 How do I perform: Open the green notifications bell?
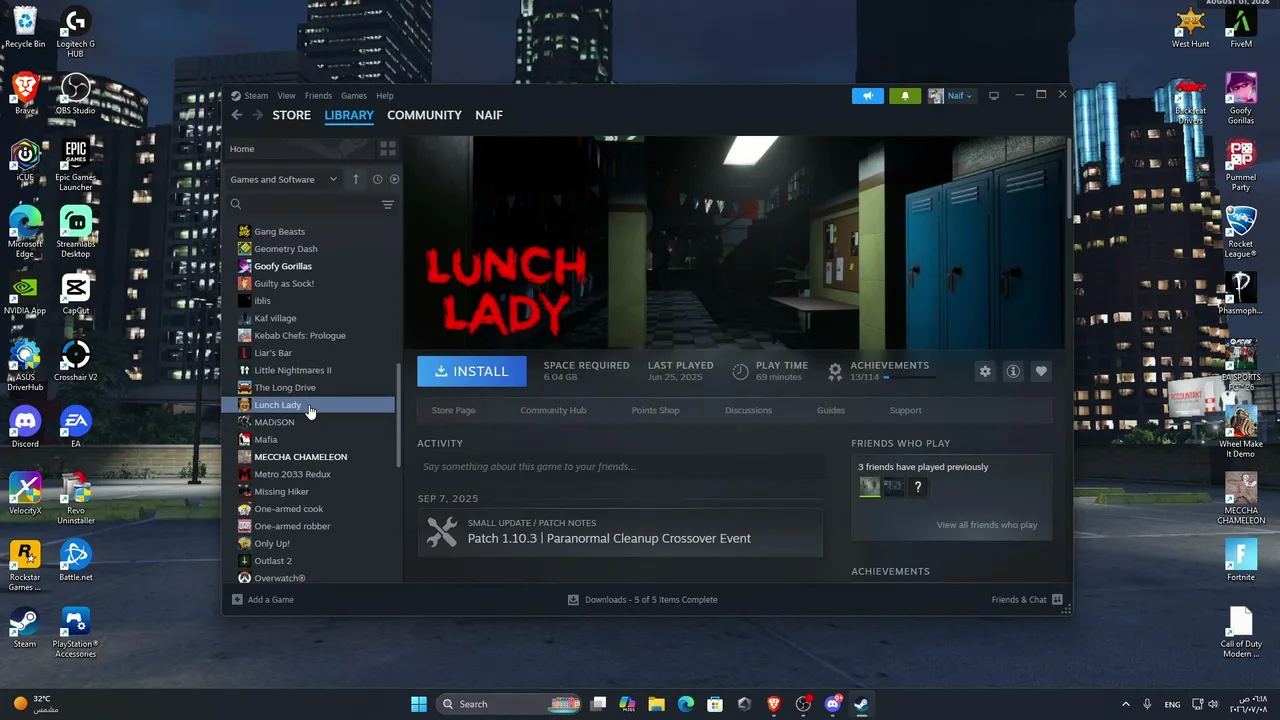click(905, 96)
